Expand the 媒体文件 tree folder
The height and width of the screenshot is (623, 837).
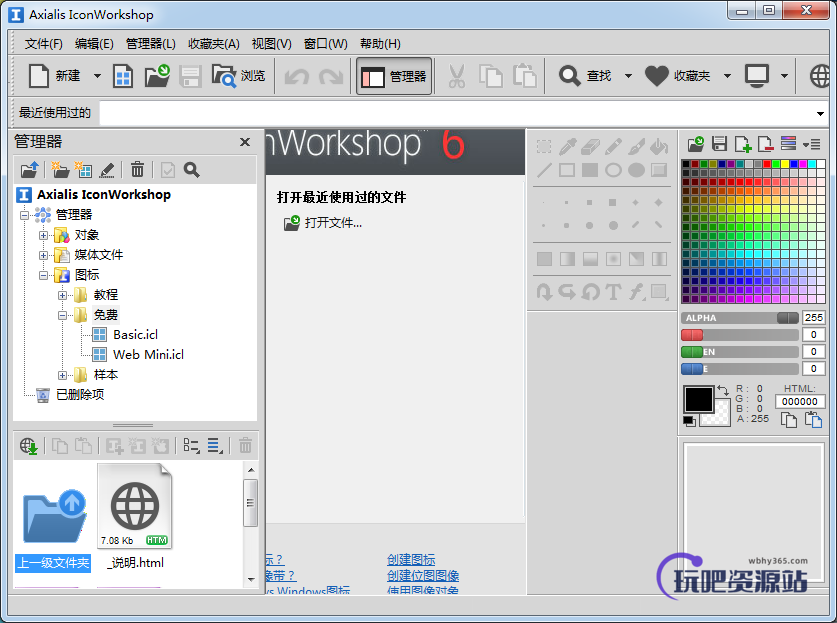pos(43,255)
